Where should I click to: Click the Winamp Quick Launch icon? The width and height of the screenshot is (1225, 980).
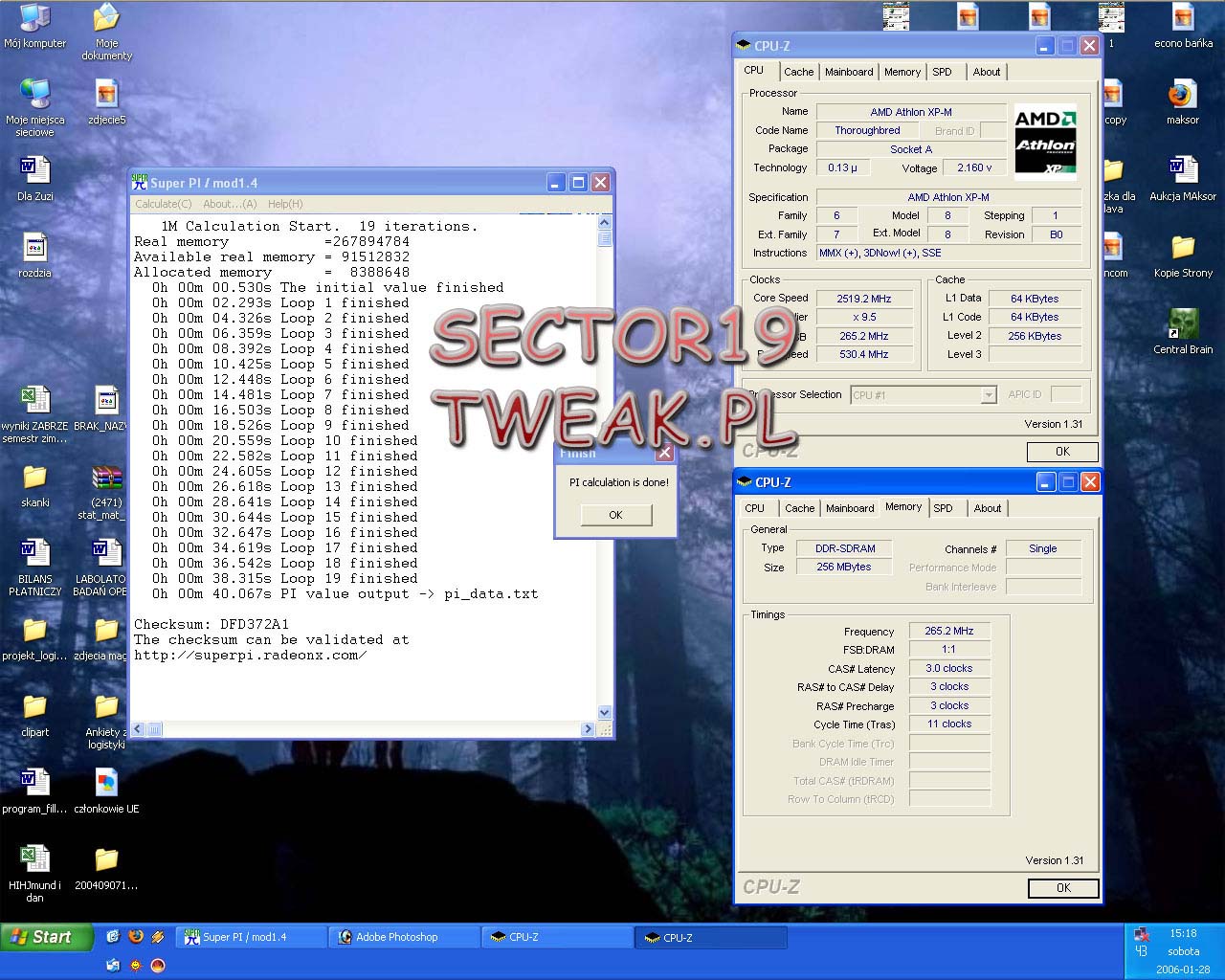158,937
